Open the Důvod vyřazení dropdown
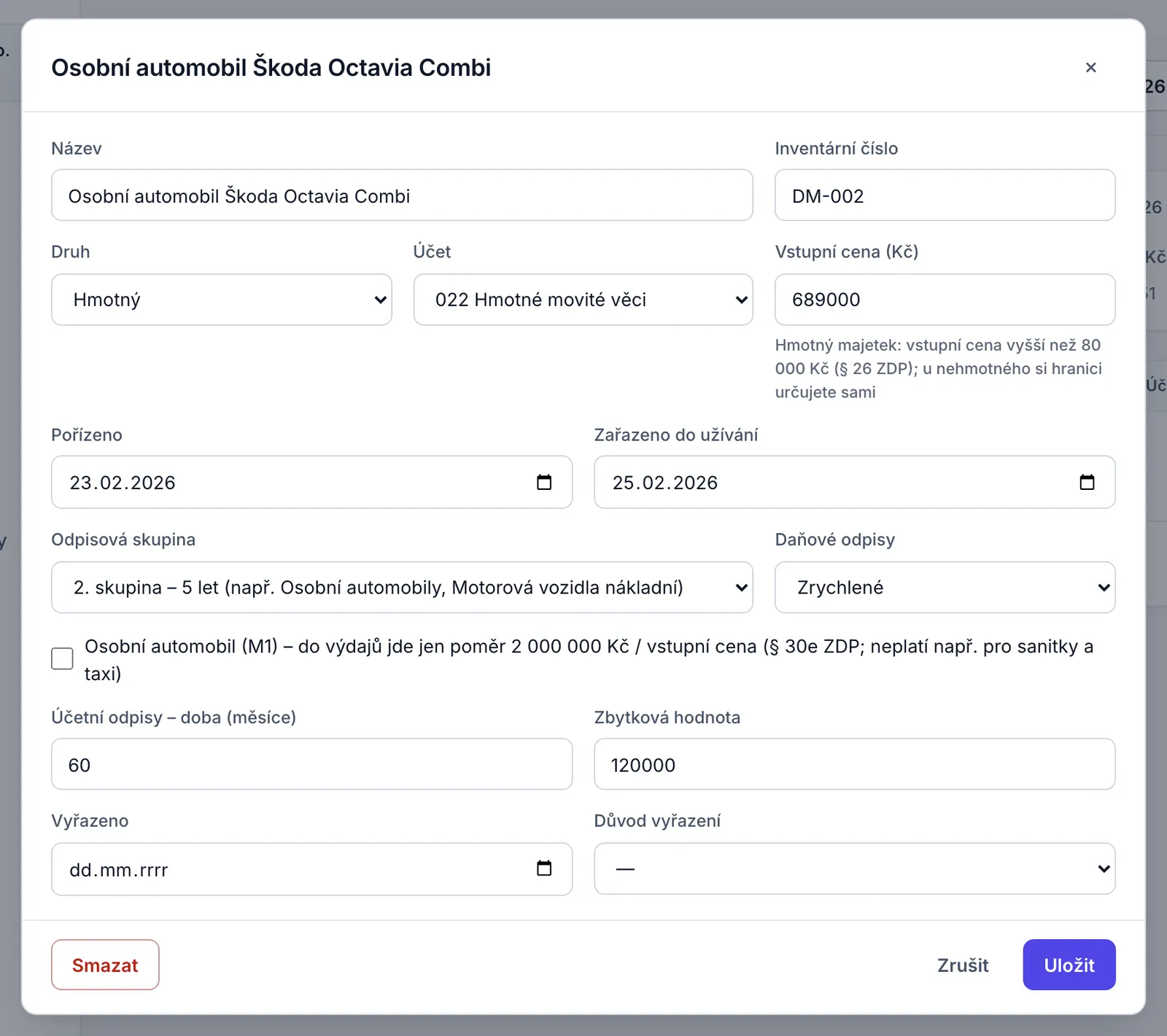The height and width of the screenshot is (1036, 1167). pyautogui.click(x=854, y=868)
